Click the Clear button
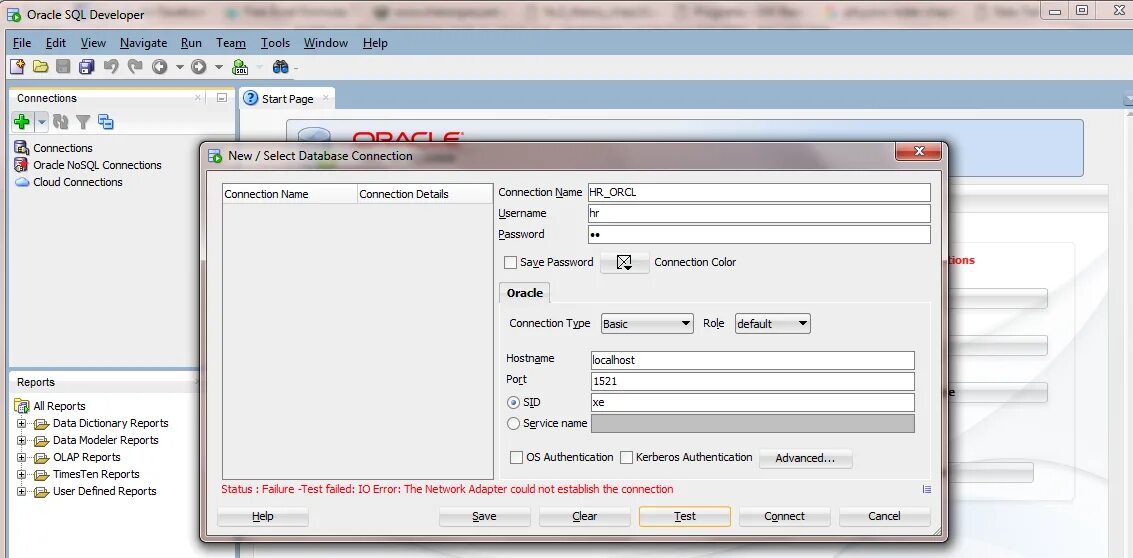This screenshot has height=558, width=1133. point(585,516)
